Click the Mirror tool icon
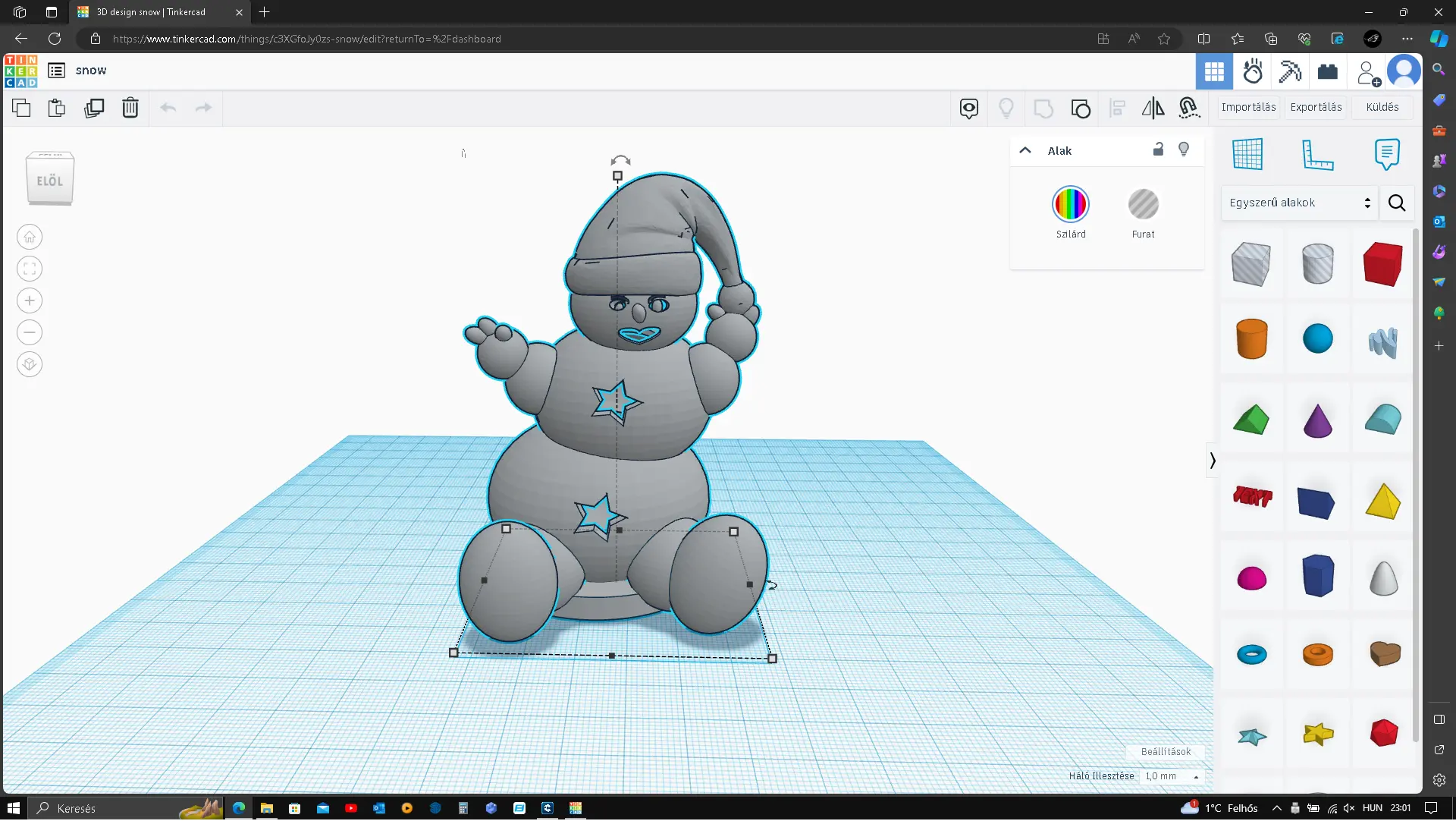Viewport: 1456px width, 821px height. [1153, 109]
